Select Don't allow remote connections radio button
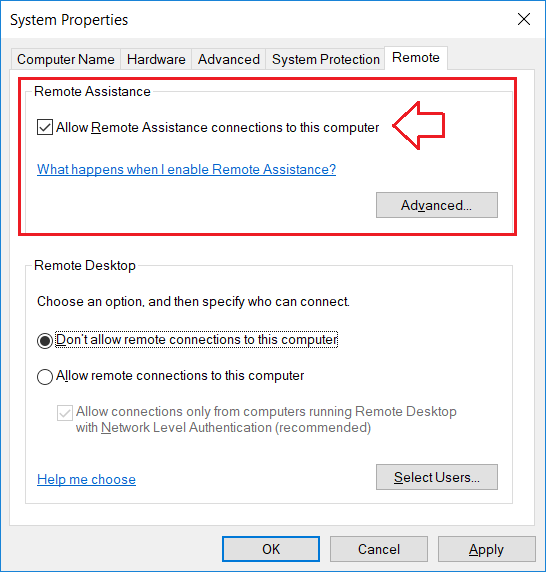The width and height of the screenshot is (546, 572). point(45,341)
